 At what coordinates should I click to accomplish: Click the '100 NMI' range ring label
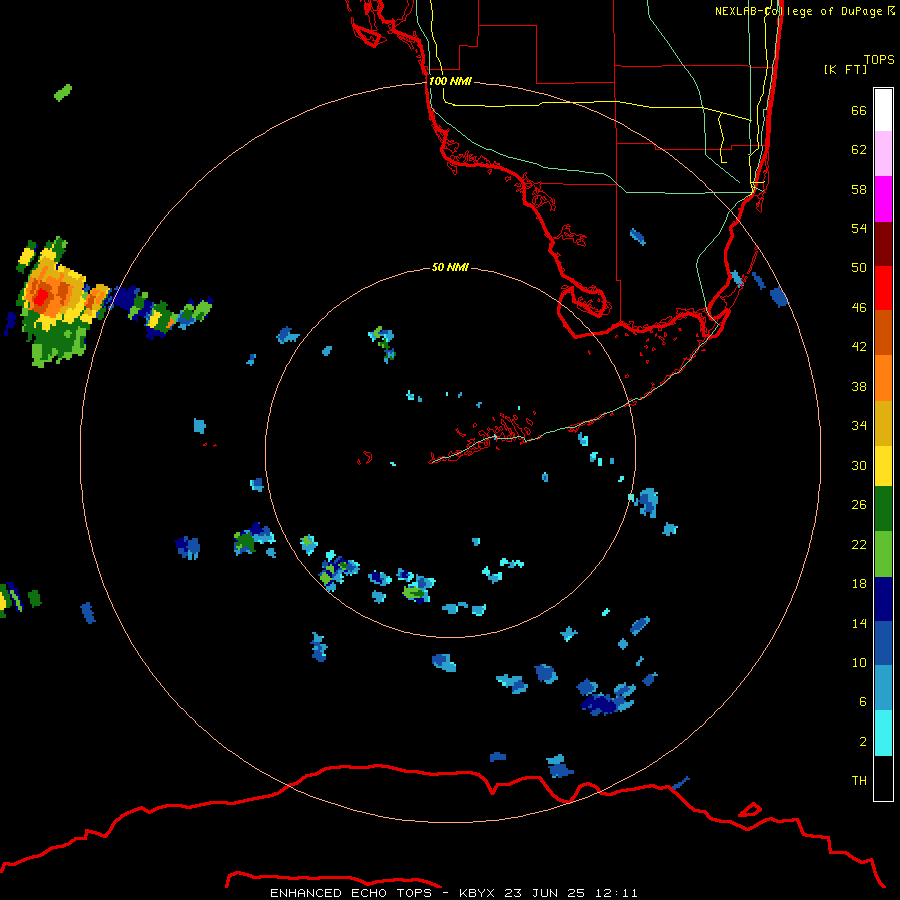450,81
